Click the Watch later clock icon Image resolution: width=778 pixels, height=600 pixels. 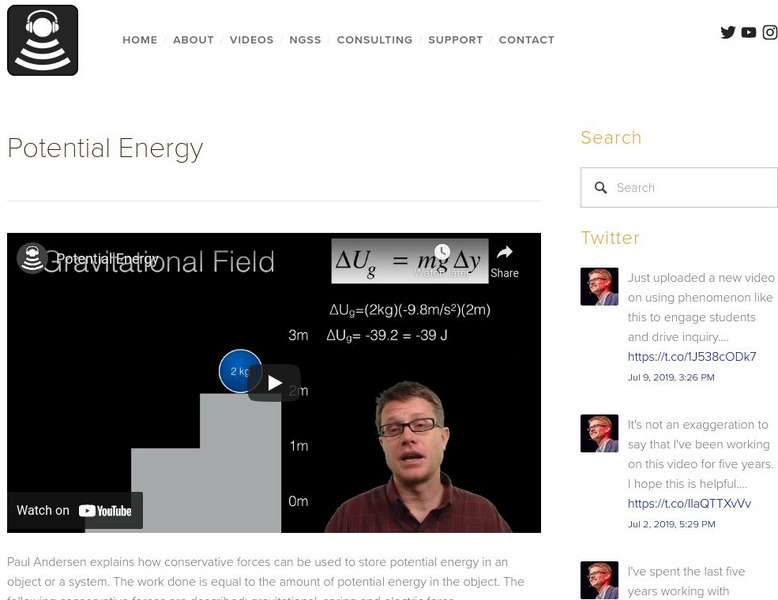(x=442, y=253)
